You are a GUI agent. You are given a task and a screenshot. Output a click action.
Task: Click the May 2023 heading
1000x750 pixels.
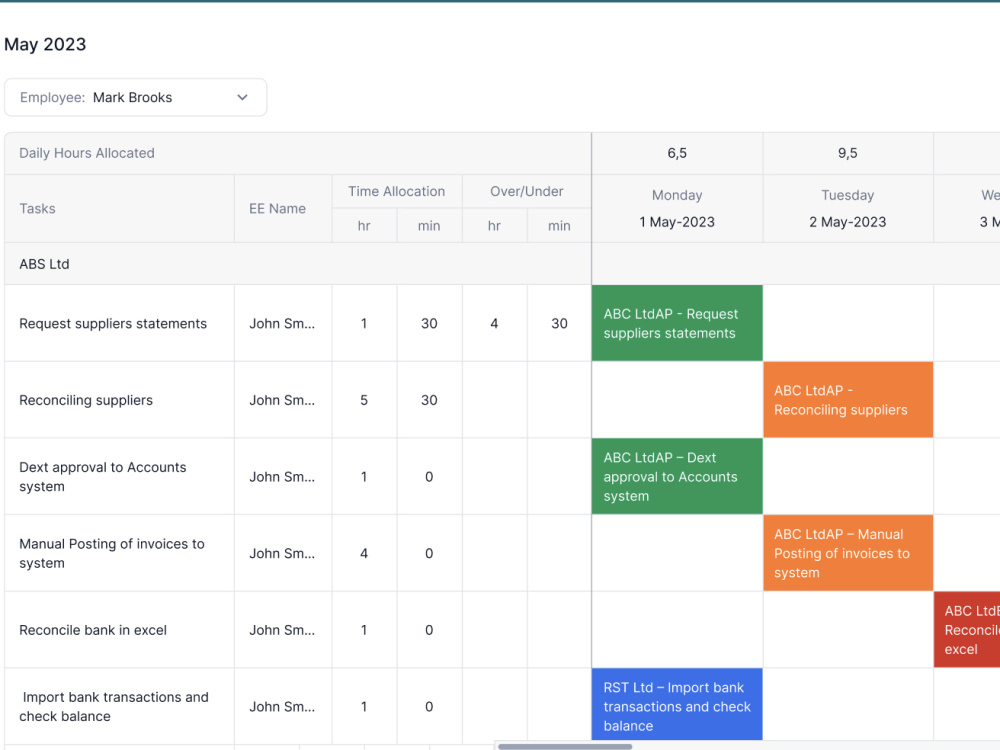pyautogui.click(x=45, y=44)
